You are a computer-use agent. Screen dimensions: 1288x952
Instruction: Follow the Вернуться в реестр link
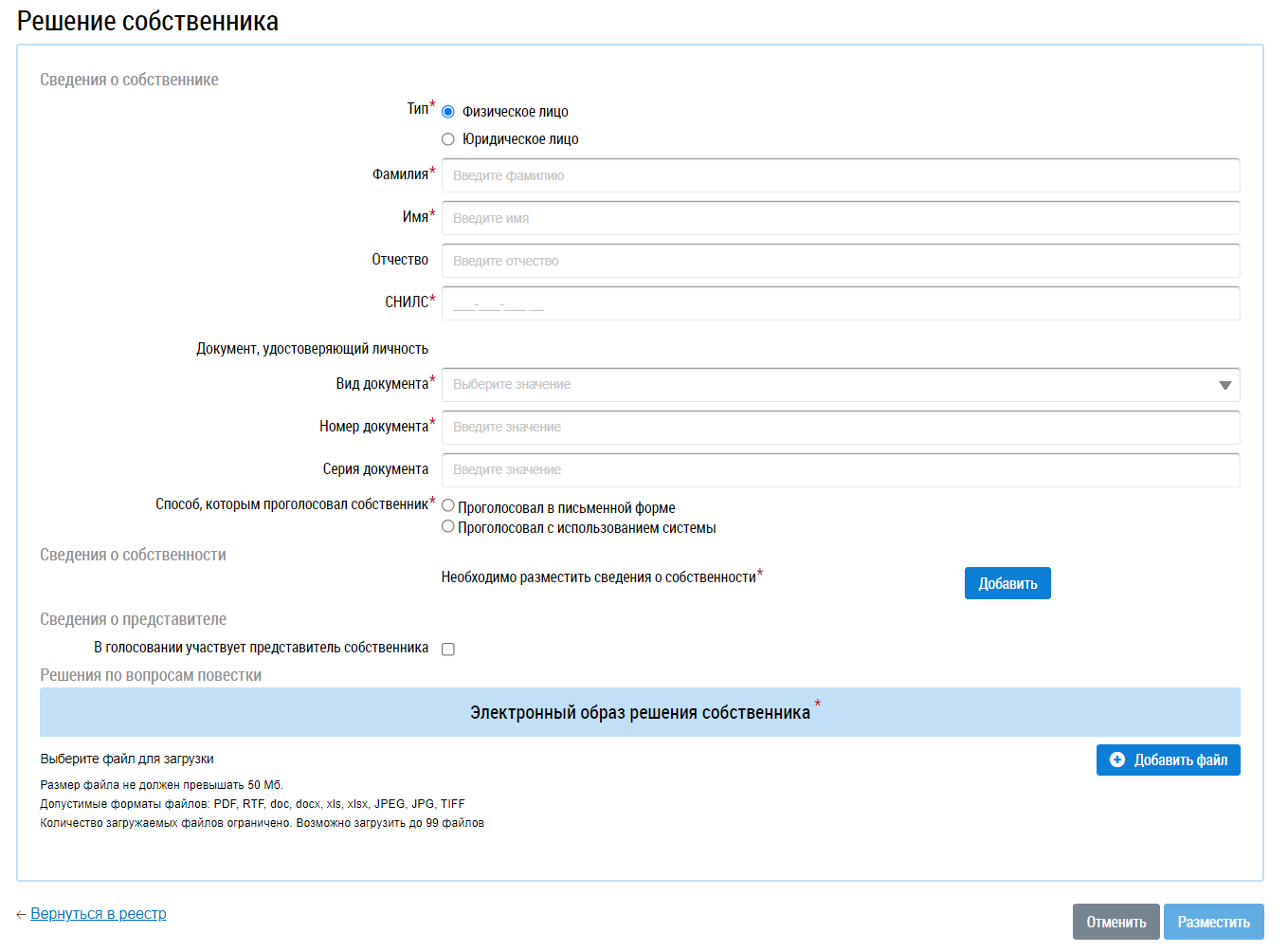tap(99, 914)
